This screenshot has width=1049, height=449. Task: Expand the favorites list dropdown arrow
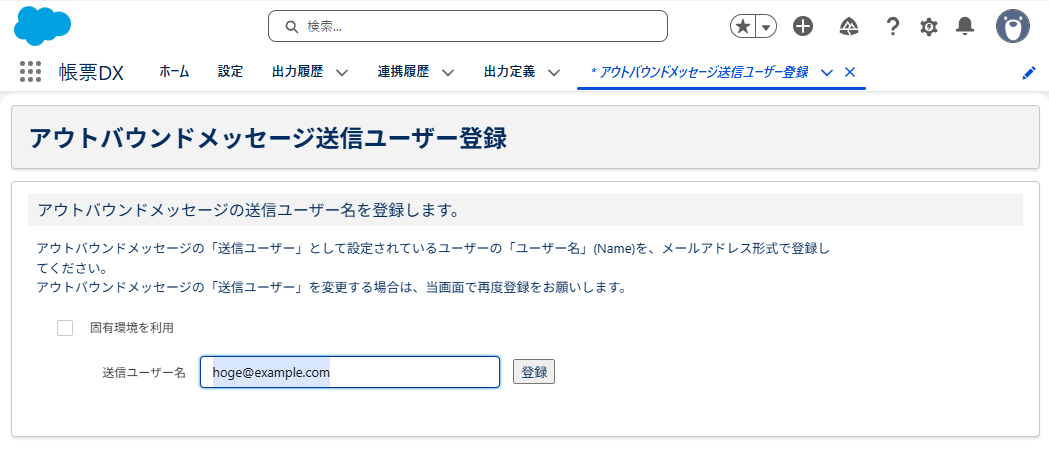[766, 27]
